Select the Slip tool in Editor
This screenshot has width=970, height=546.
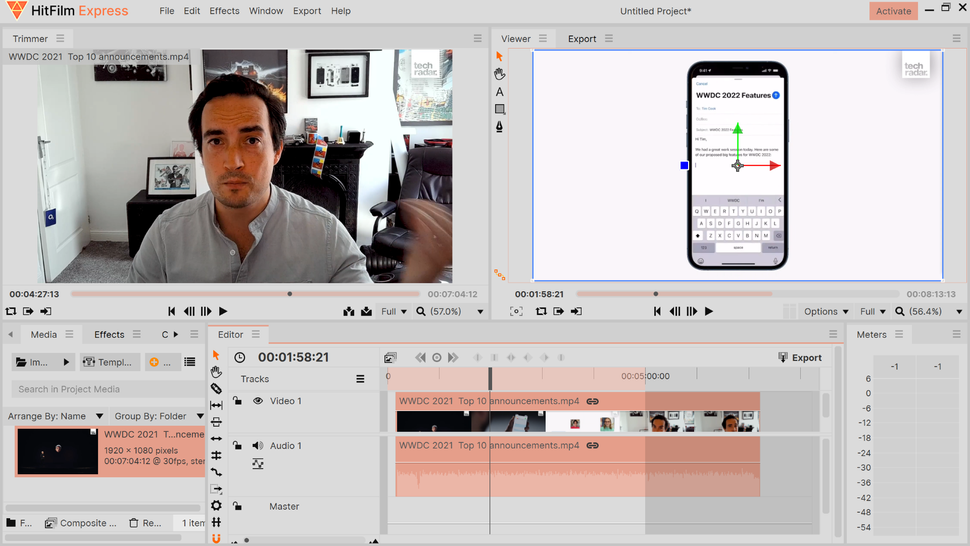(216, 406)
